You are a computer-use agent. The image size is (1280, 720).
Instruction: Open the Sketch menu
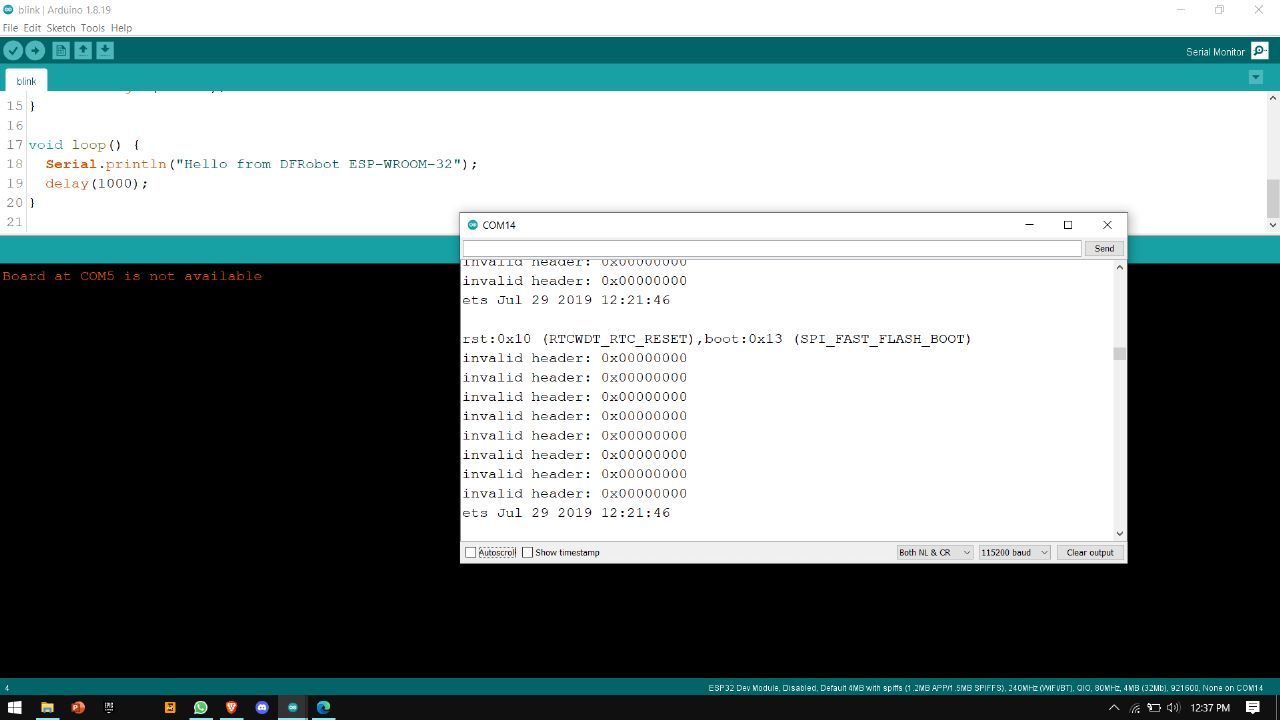(61, 28)
